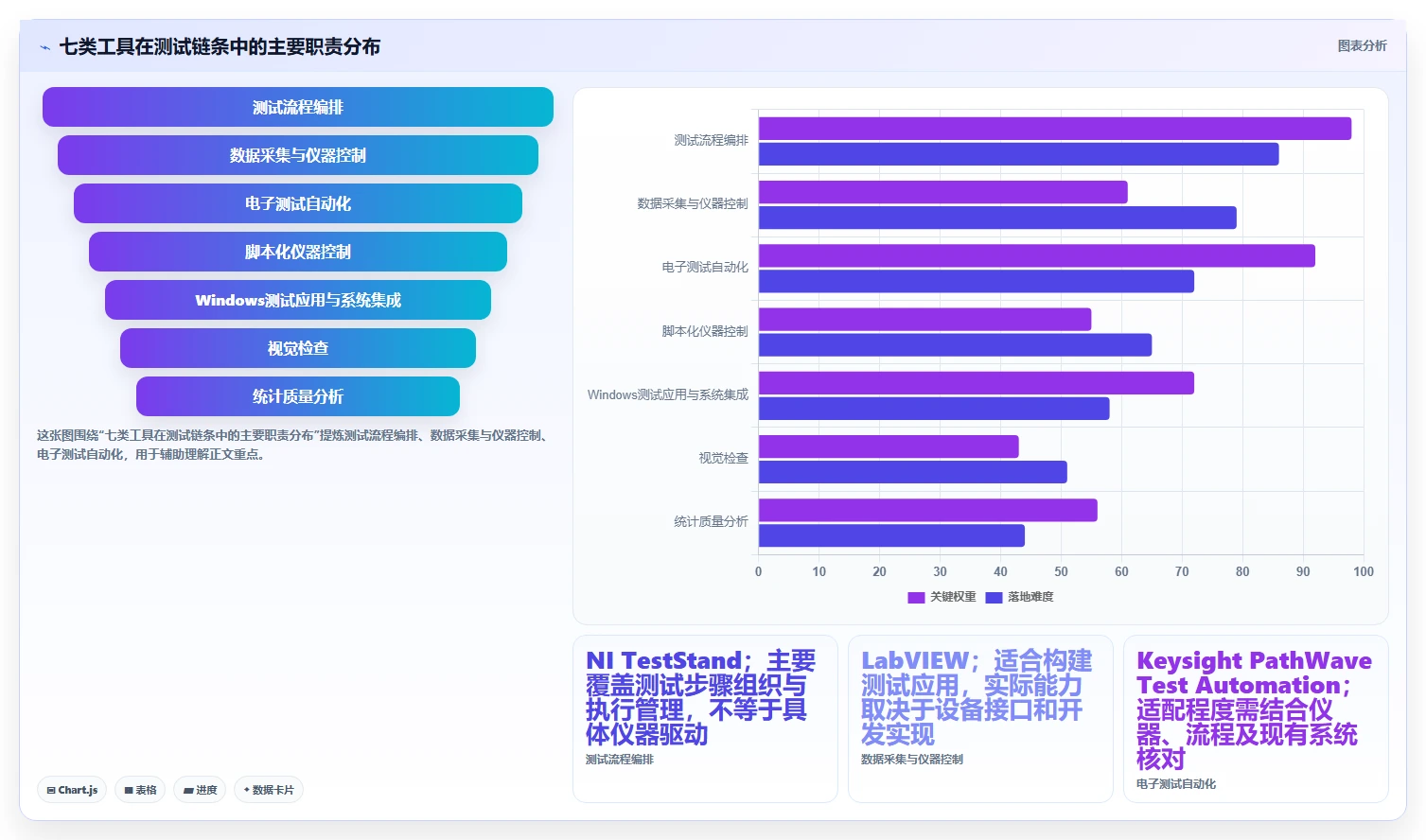Click the 测试流程编排 y-axis label

point(711,140)
